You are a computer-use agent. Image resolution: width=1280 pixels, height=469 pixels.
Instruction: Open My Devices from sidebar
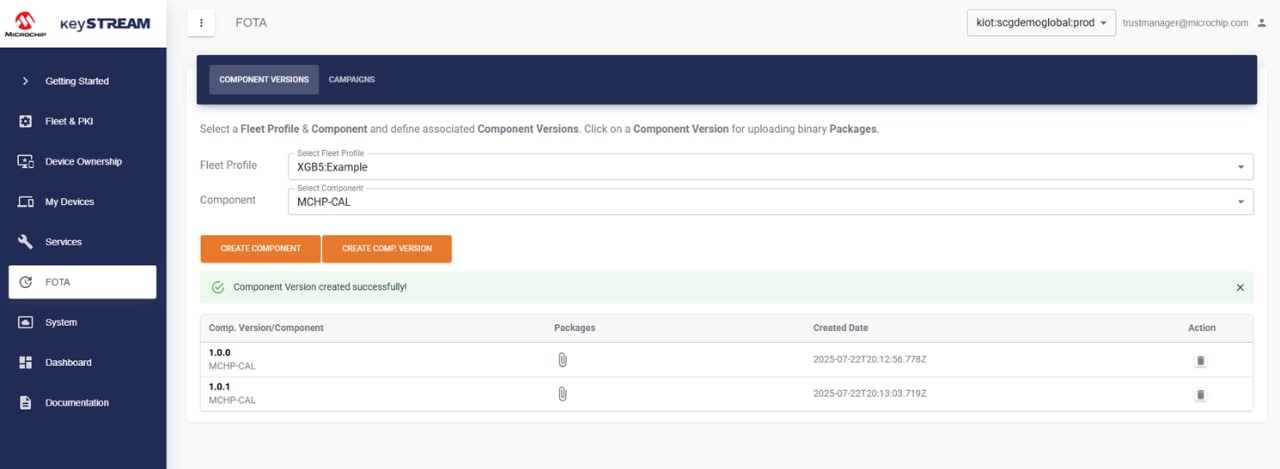69,202
